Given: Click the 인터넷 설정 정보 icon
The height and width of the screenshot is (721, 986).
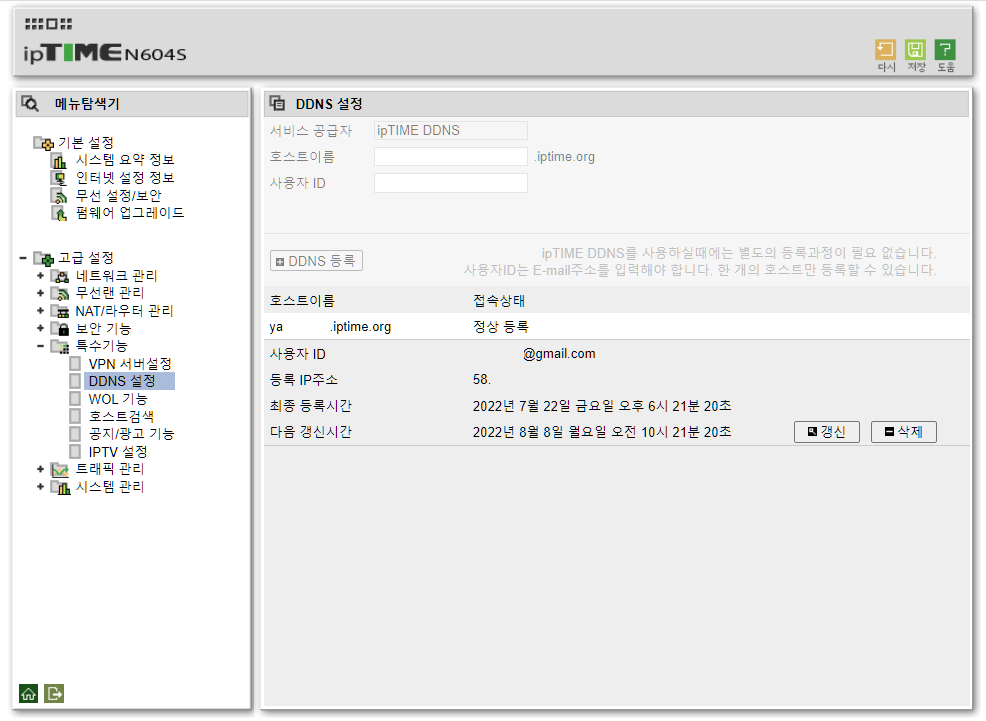Looking at the screenshot, I should (x=58, y=179).
